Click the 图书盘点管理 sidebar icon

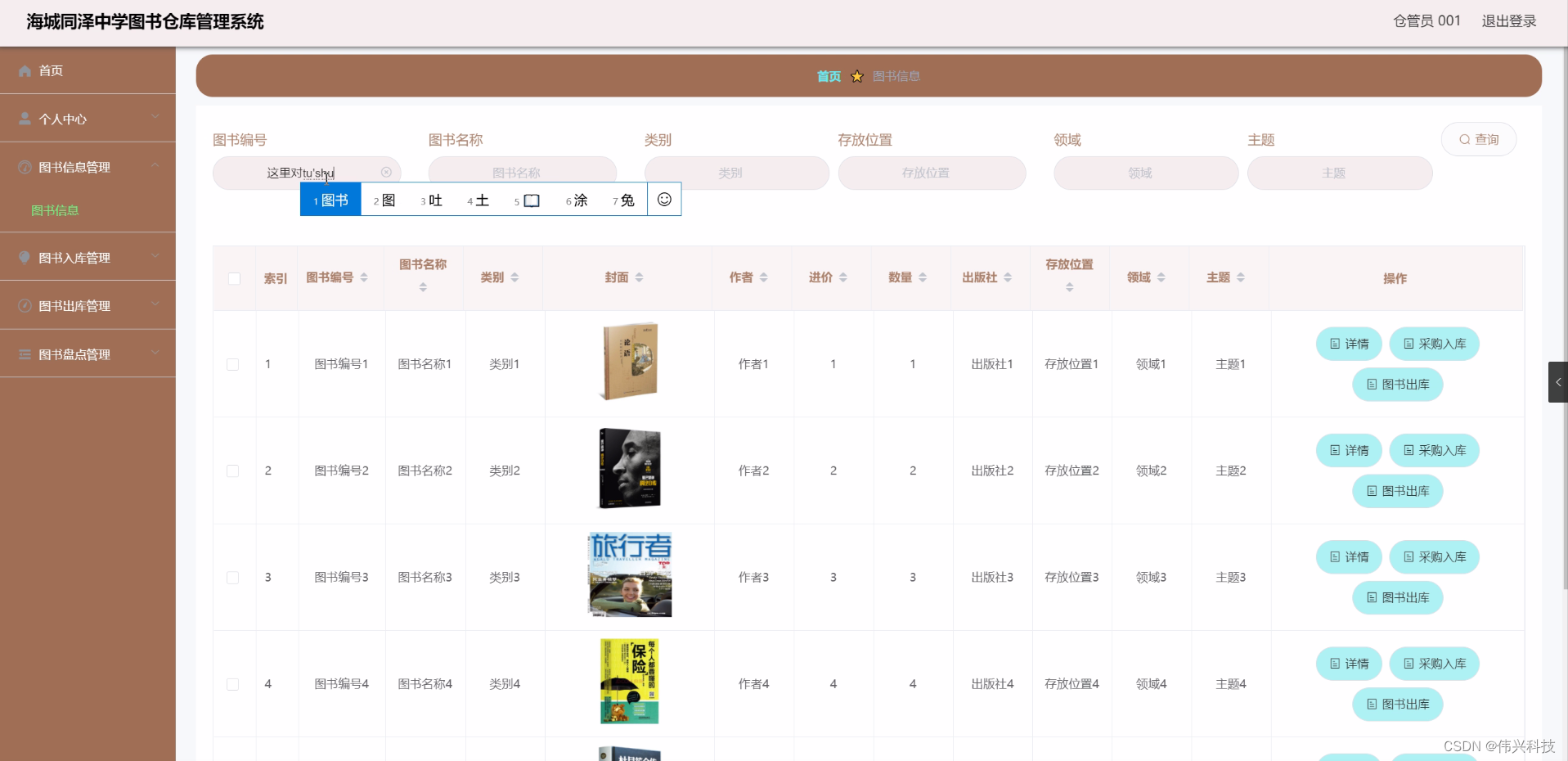(x=25, y=353)
